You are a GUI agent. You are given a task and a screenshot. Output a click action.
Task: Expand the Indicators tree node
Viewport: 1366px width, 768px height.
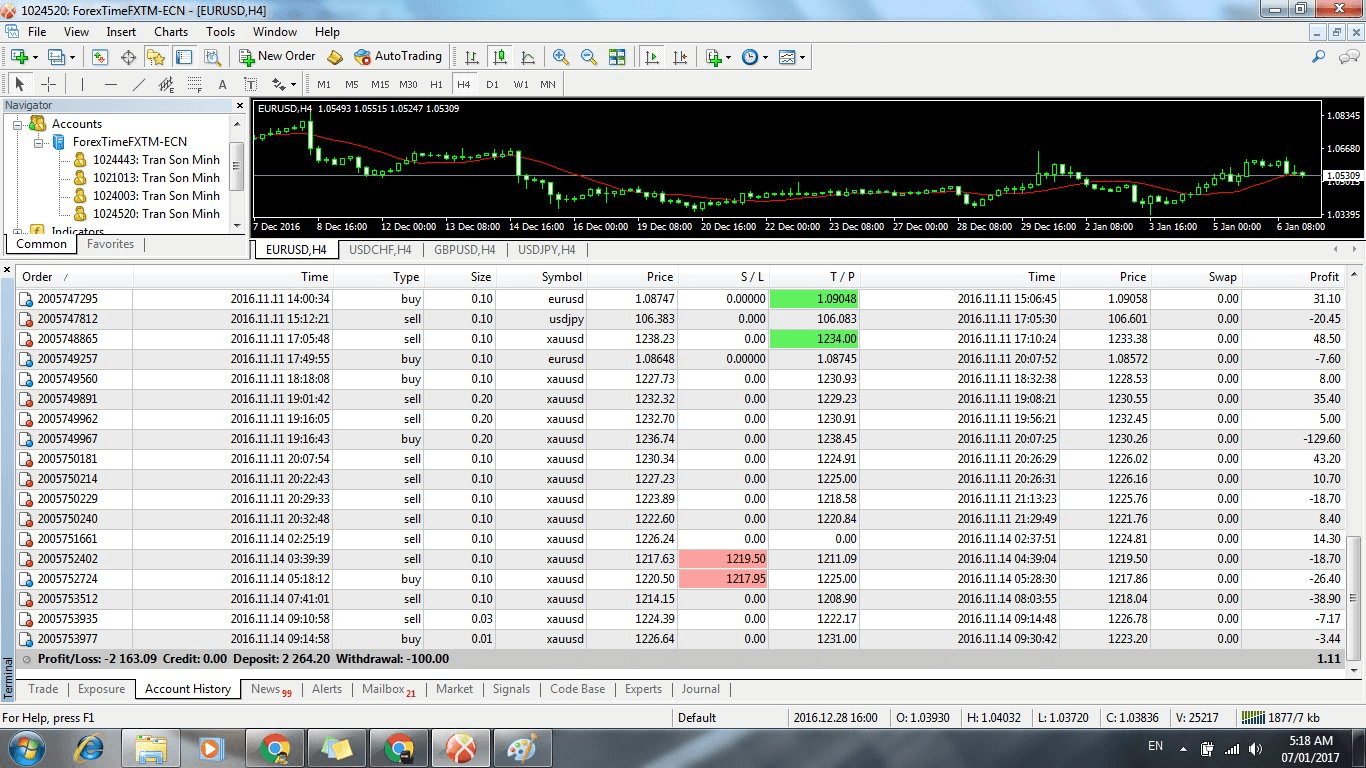[x=17, y=231]
